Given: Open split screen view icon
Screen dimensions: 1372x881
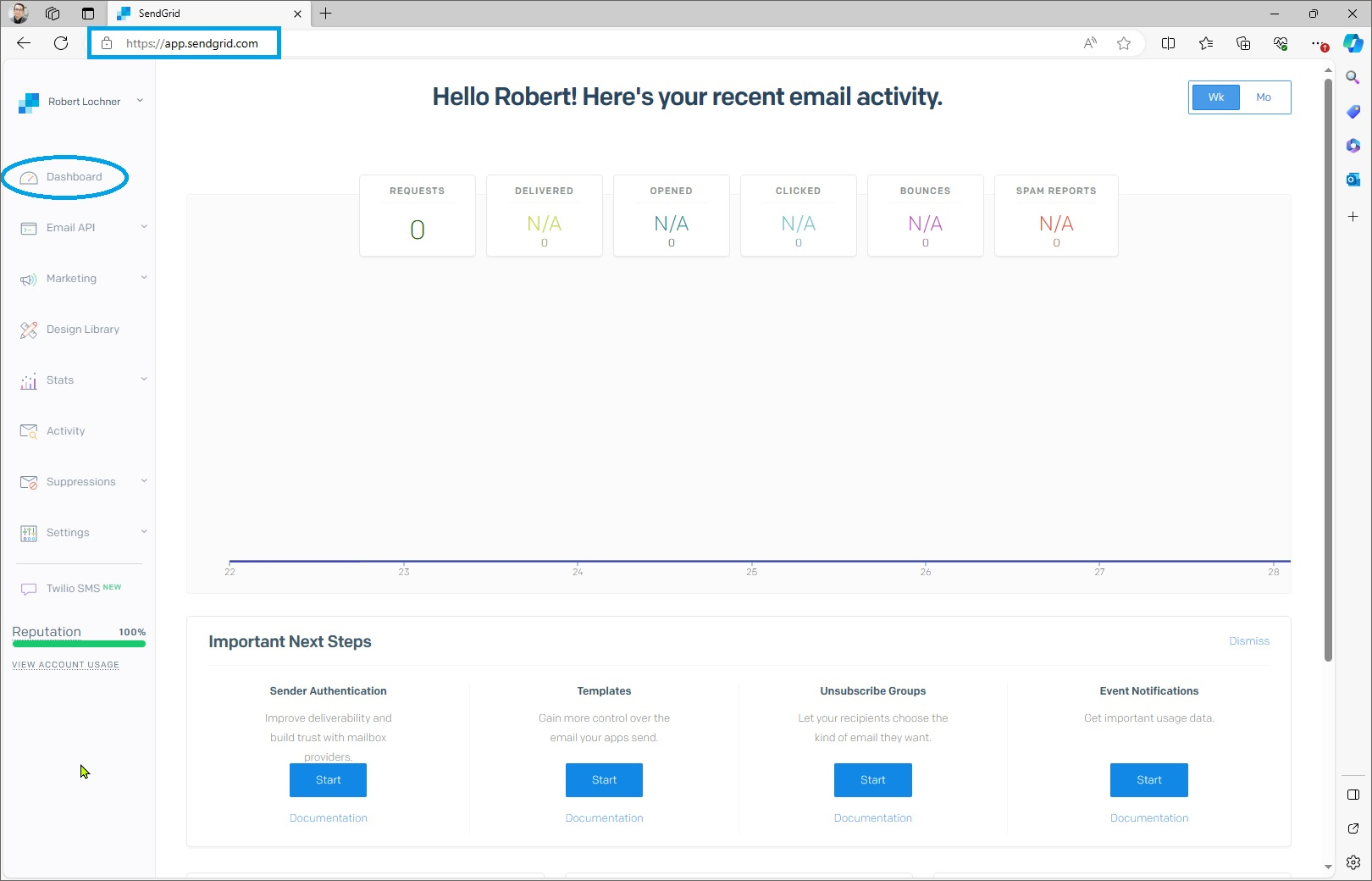Looking at the screenshot, I should pyautogui.click(x=1168, y=43).
